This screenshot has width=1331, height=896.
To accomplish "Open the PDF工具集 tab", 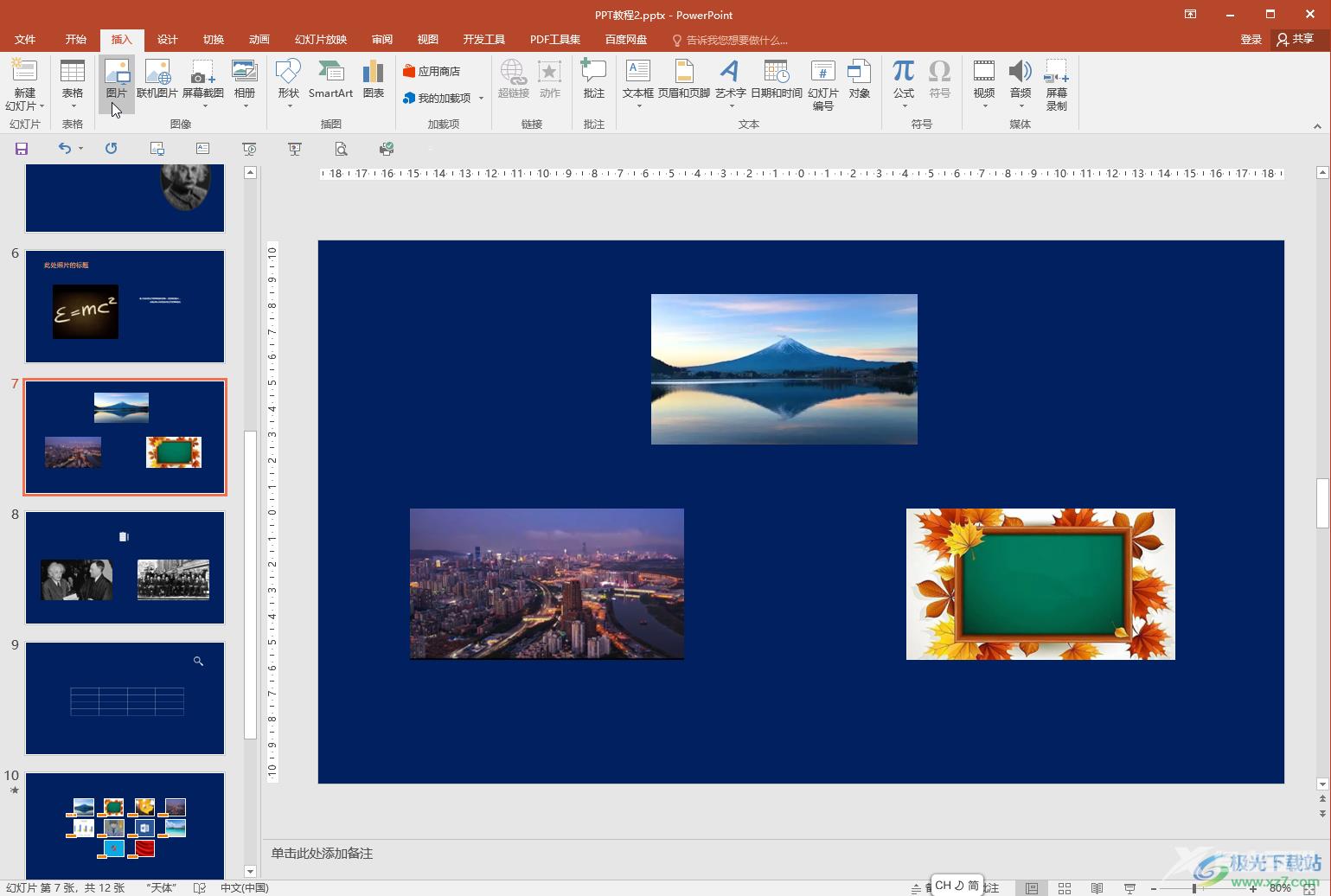I will pyautogui.click(x=555, y=40).
